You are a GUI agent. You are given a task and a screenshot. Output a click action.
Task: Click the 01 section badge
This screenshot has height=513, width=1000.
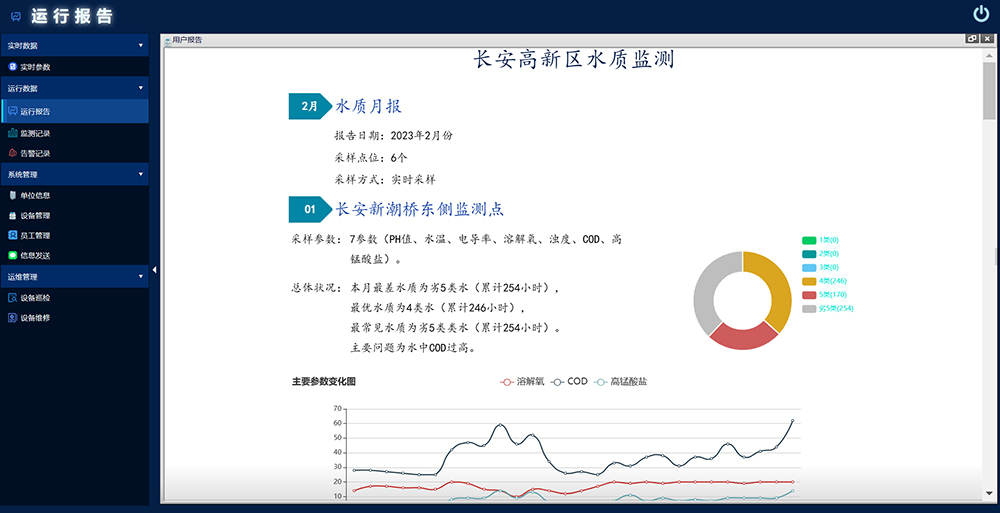(310, 209)
